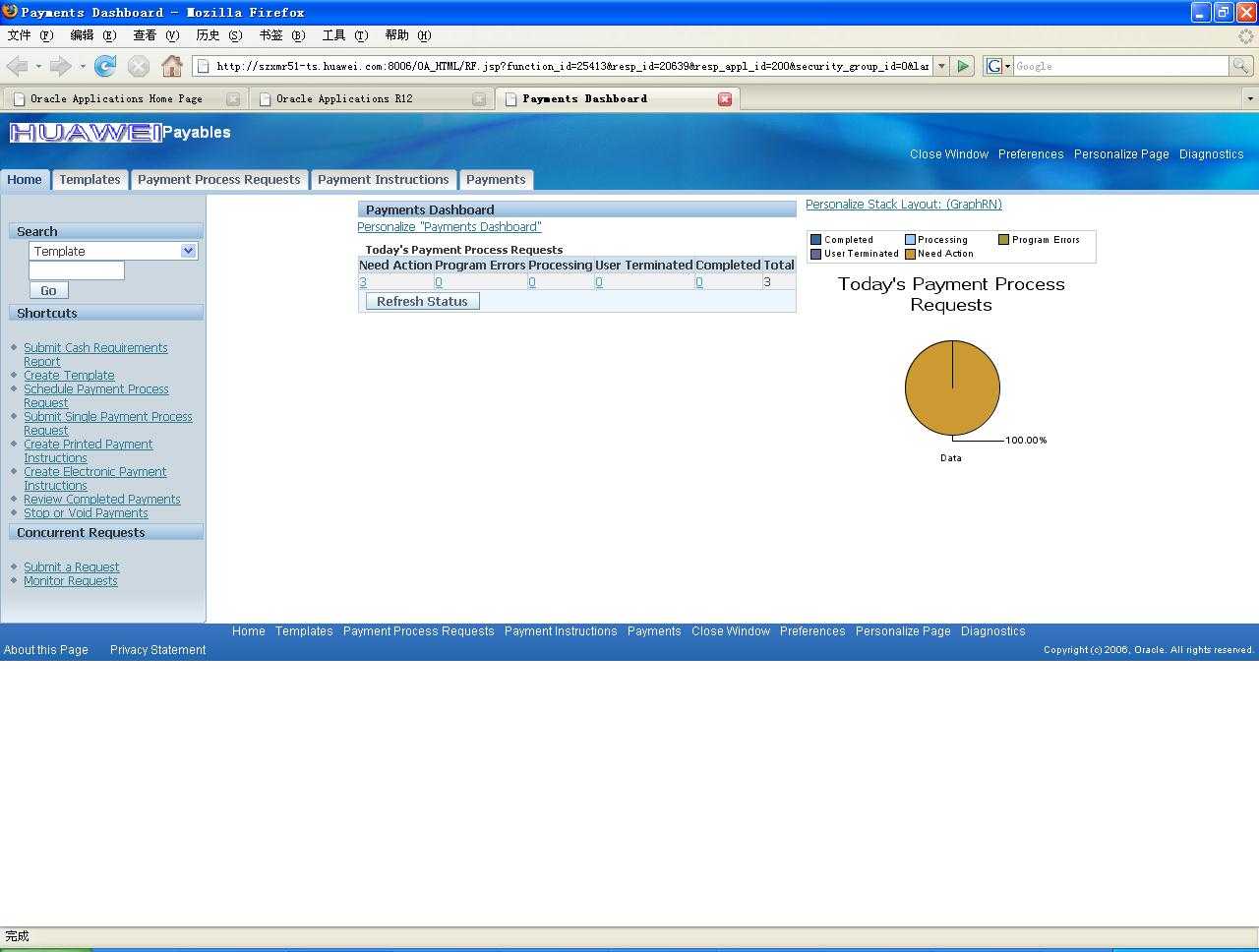Open the 文件 (File) menu
This screenshot has height=952, width=1259.
[30, 35]
